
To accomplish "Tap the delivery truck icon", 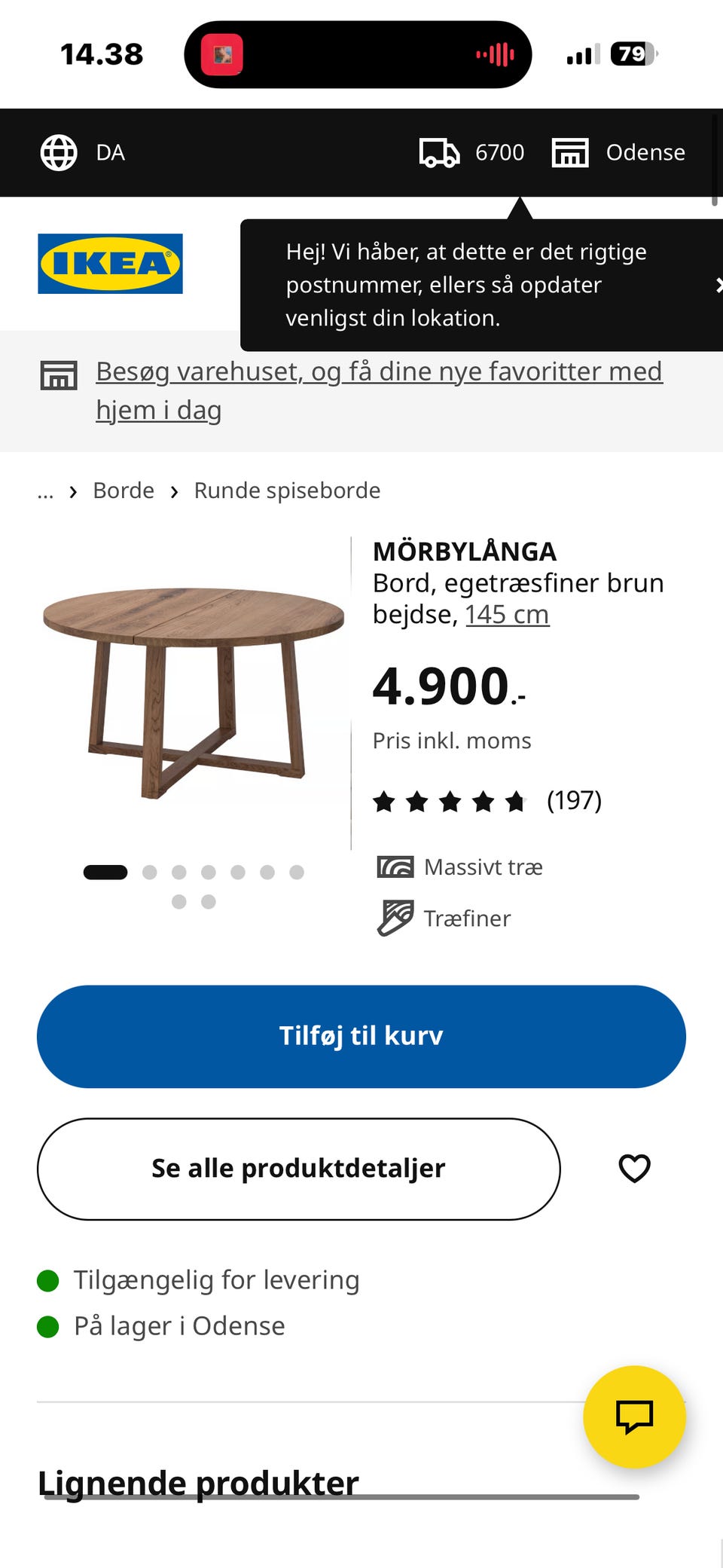I will [x=439, y=153].
